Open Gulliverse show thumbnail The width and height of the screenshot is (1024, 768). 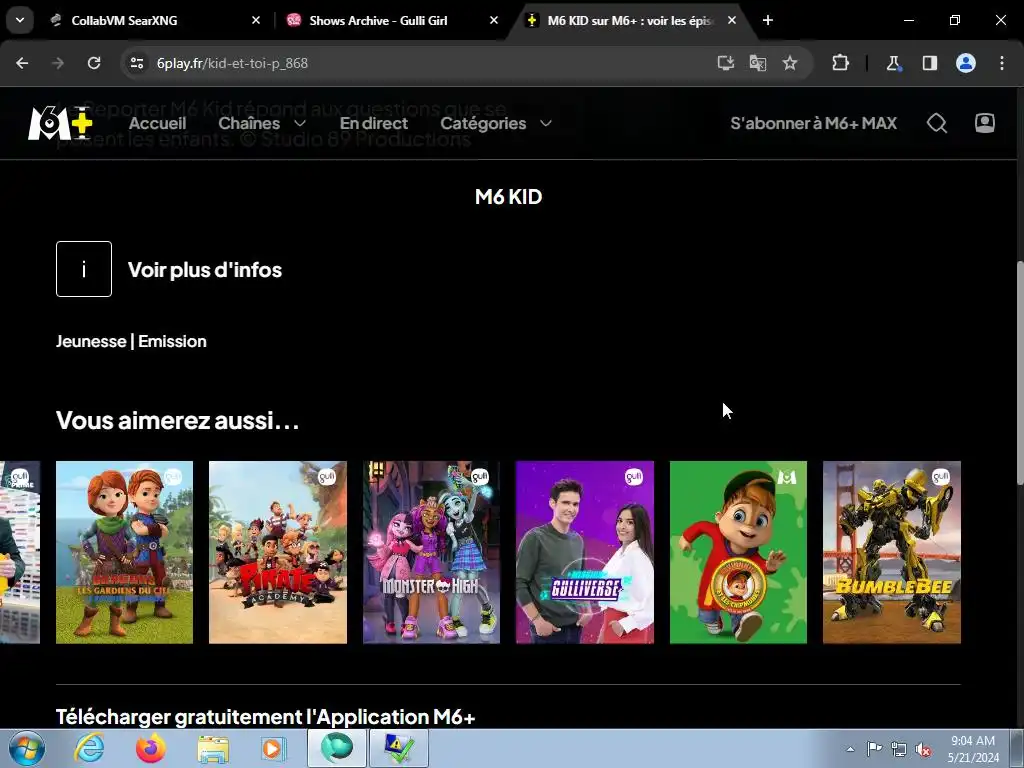(x=584, y=552)
